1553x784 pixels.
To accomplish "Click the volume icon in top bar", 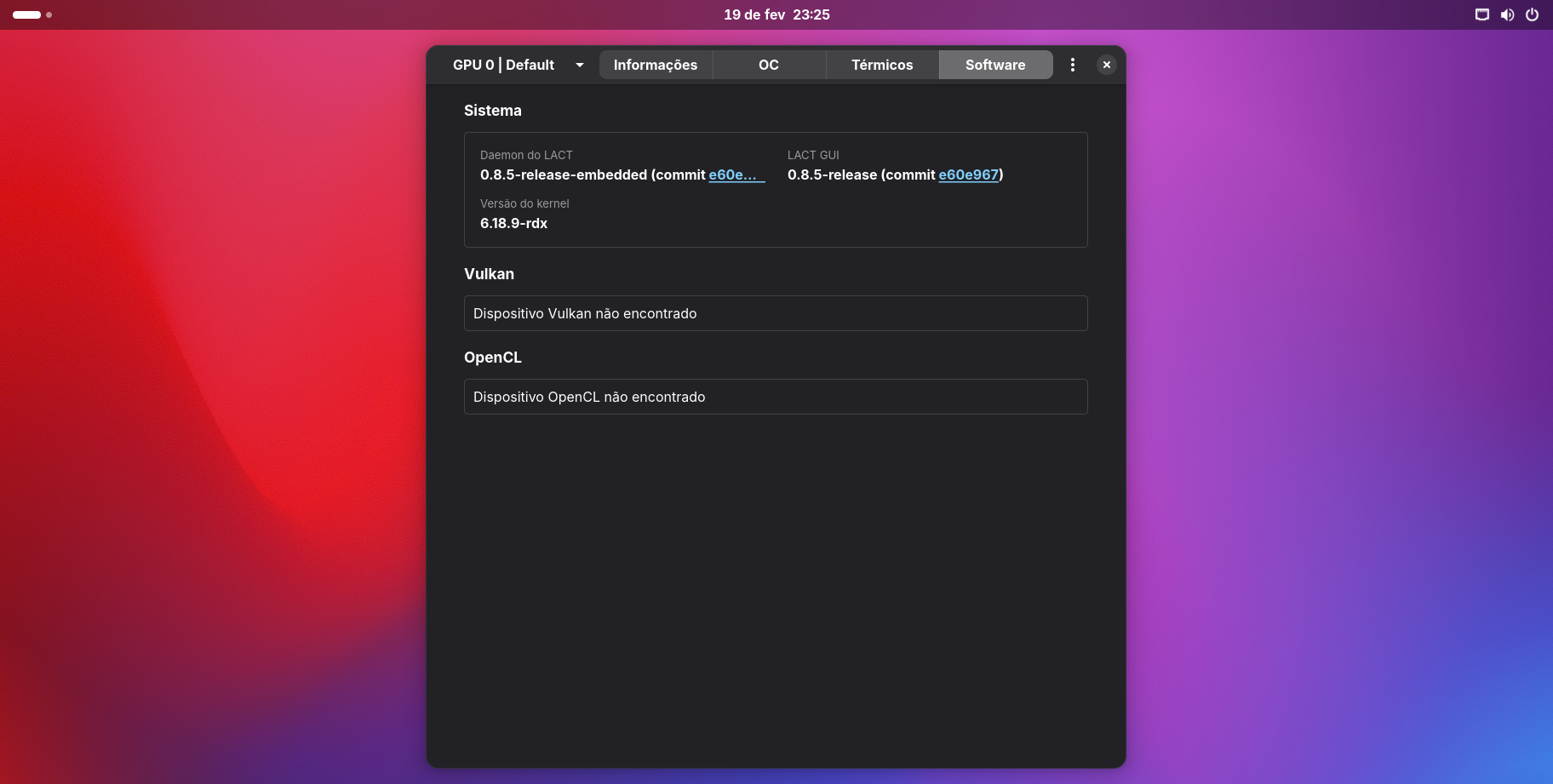I will (1507, 14).
